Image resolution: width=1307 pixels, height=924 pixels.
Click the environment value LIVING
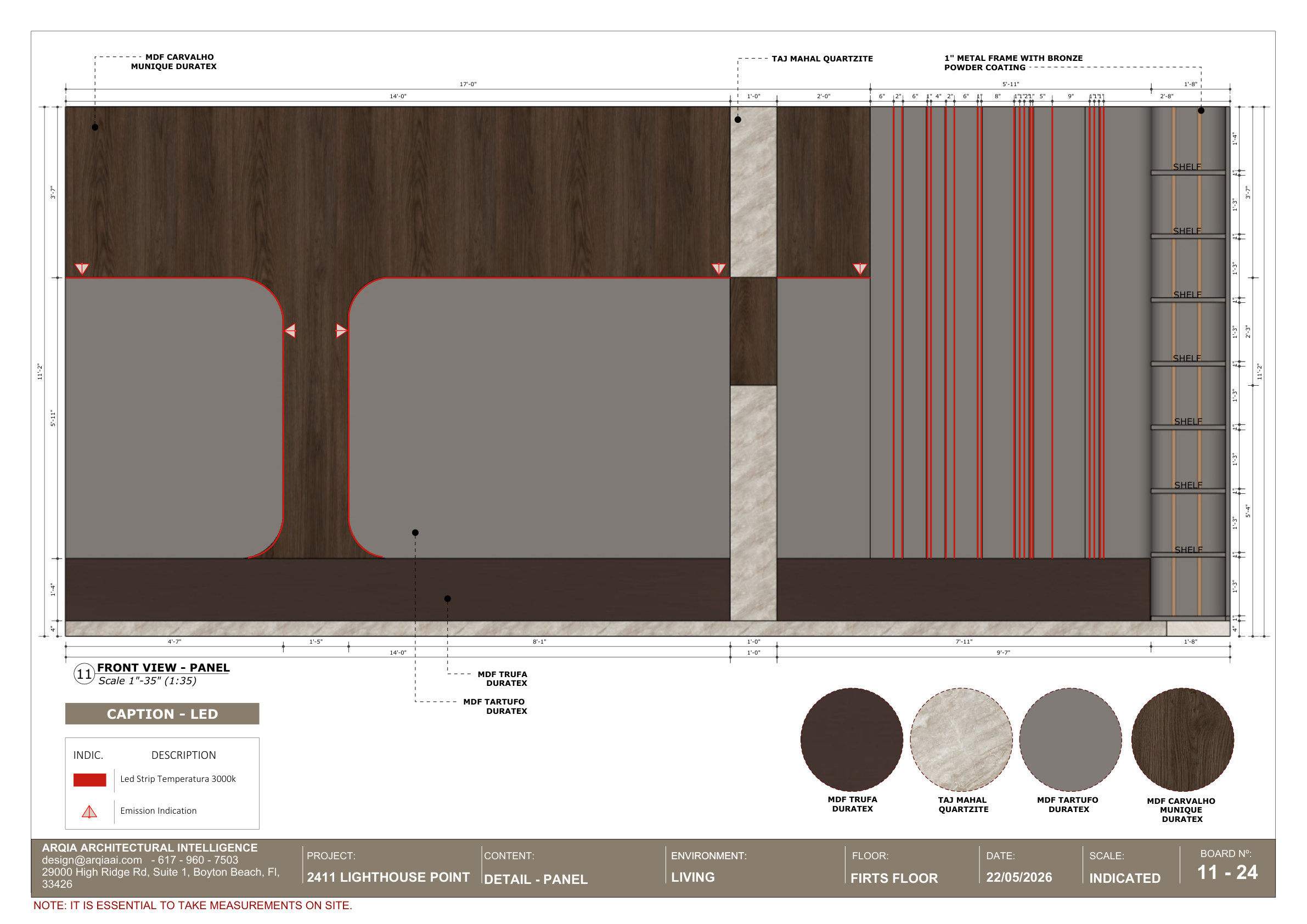[x=693, y=877]
